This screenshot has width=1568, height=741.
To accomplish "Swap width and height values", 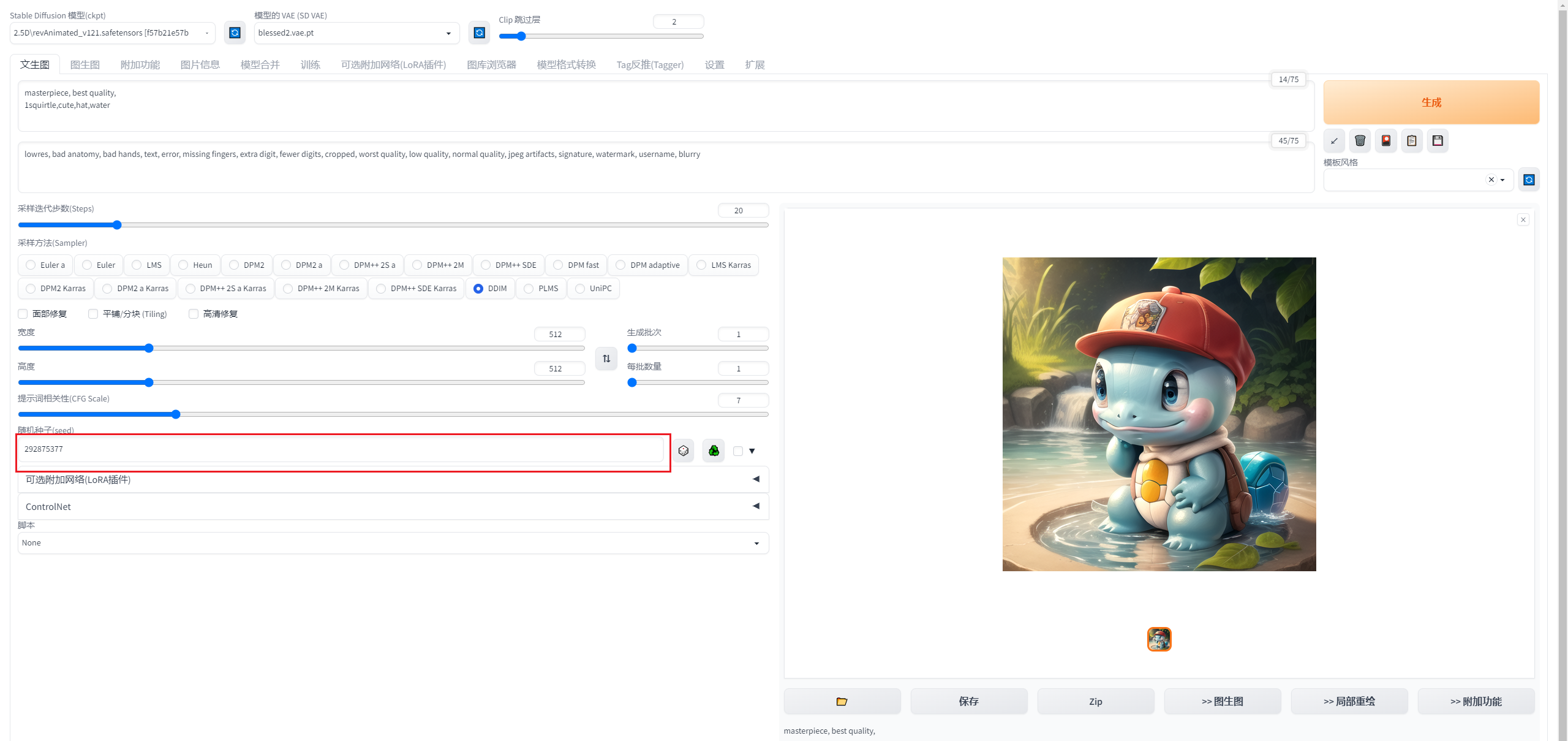I will point(606,359).
